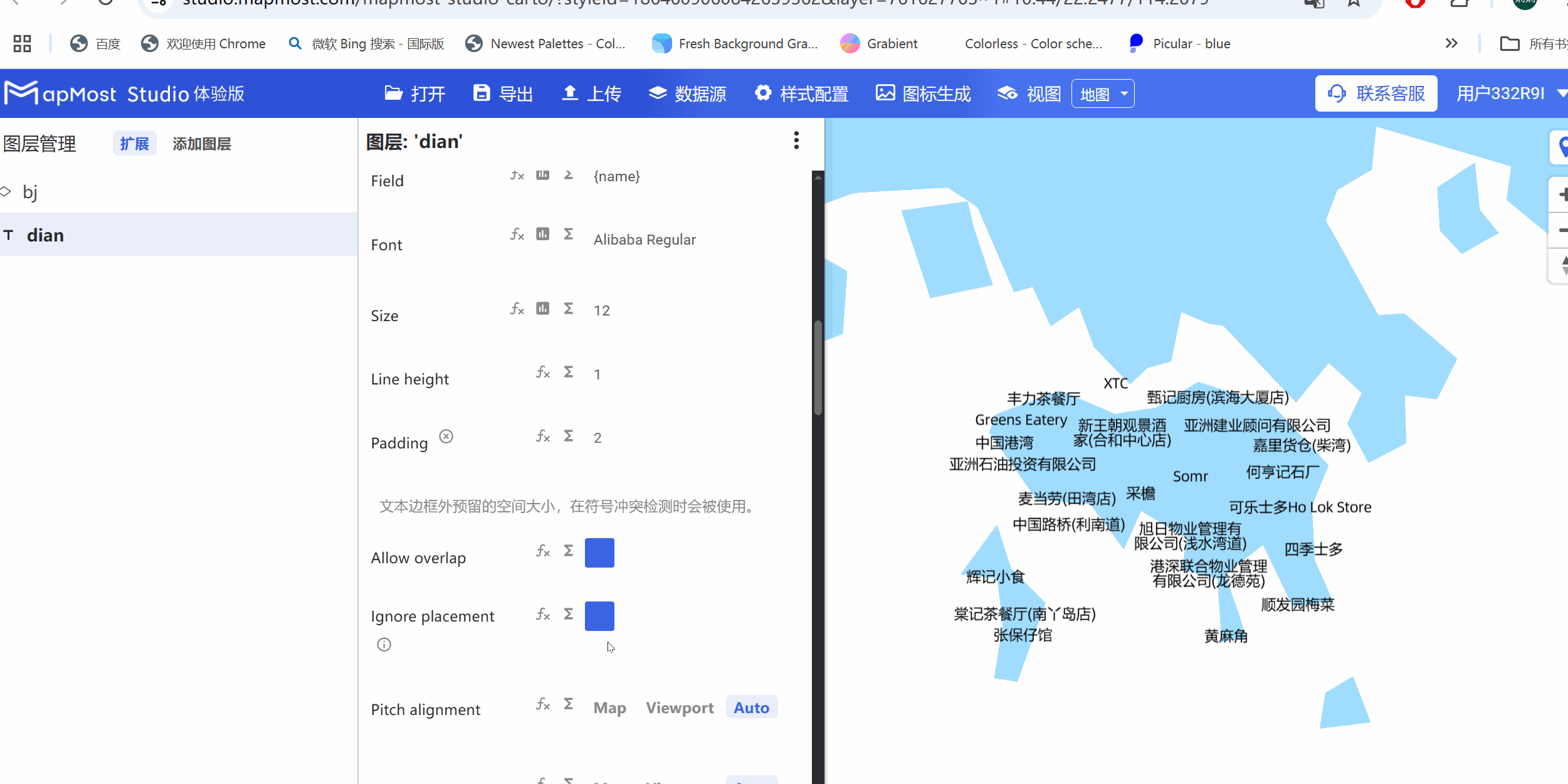Click the 上传 upload icon
The width and height of the screenshot is (1568, 784).
(569, 93)
